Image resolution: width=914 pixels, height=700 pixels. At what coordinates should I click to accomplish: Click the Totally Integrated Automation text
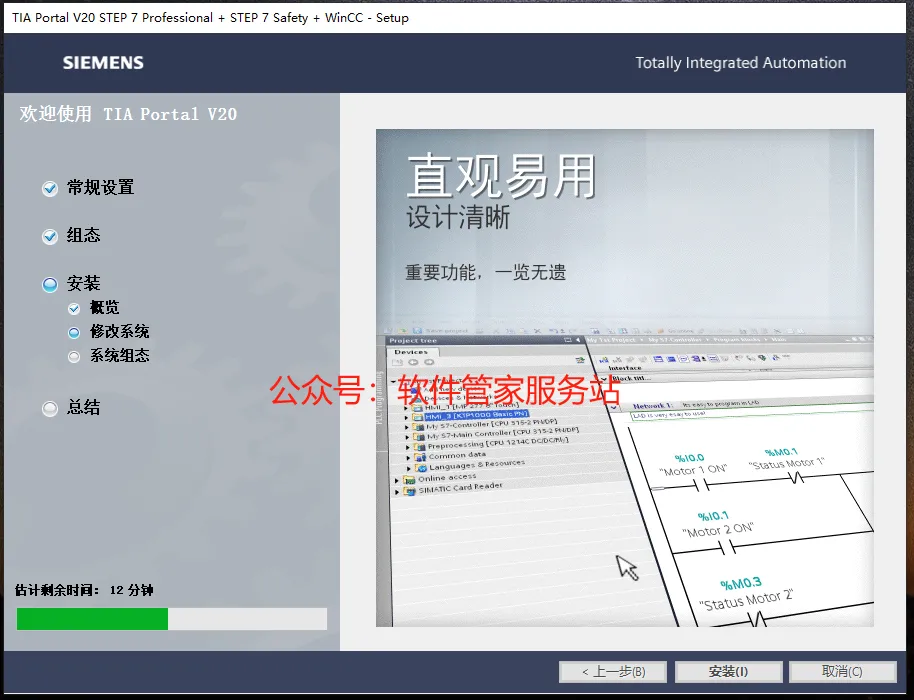point(740,62)
